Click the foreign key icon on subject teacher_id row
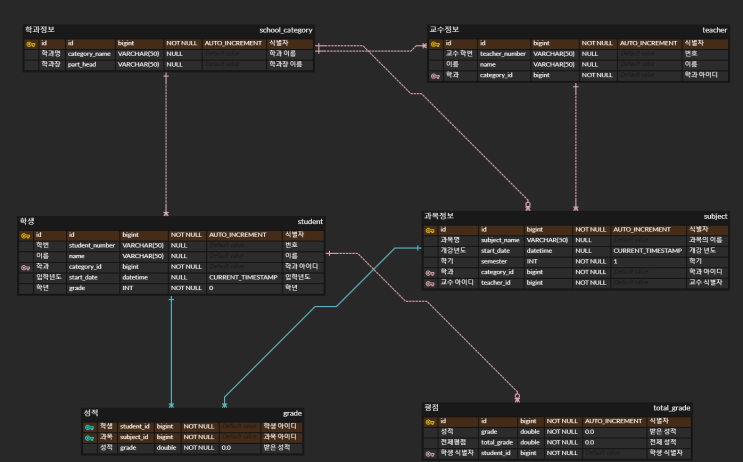This screenshot has height=462, width=743. 430,283
